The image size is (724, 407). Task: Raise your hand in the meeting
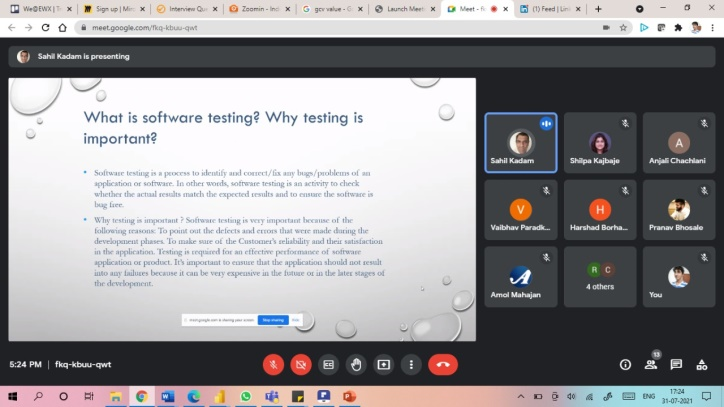pos(355,365)
